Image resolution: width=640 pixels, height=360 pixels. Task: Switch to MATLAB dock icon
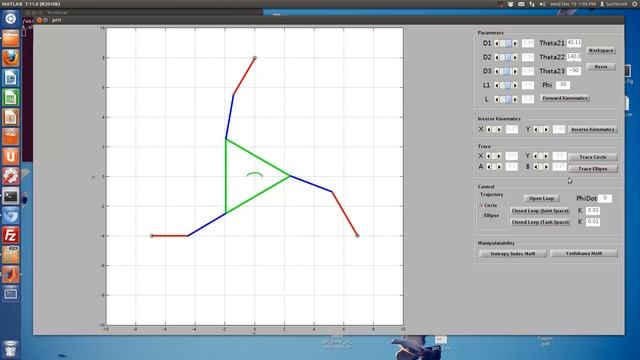point(11,275)
